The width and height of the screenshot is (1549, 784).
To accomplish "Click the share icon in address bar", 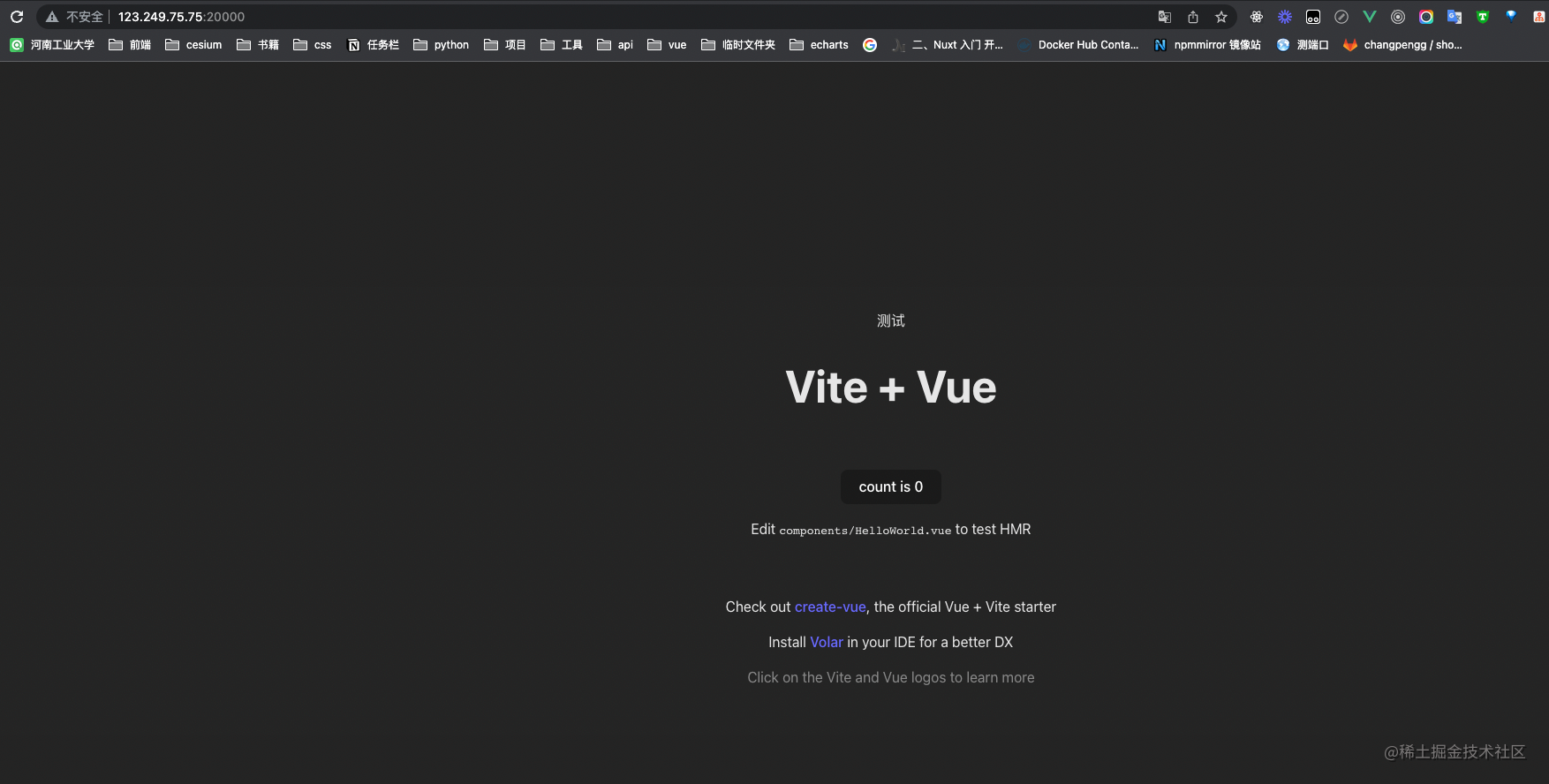I will click(1193, 17).
